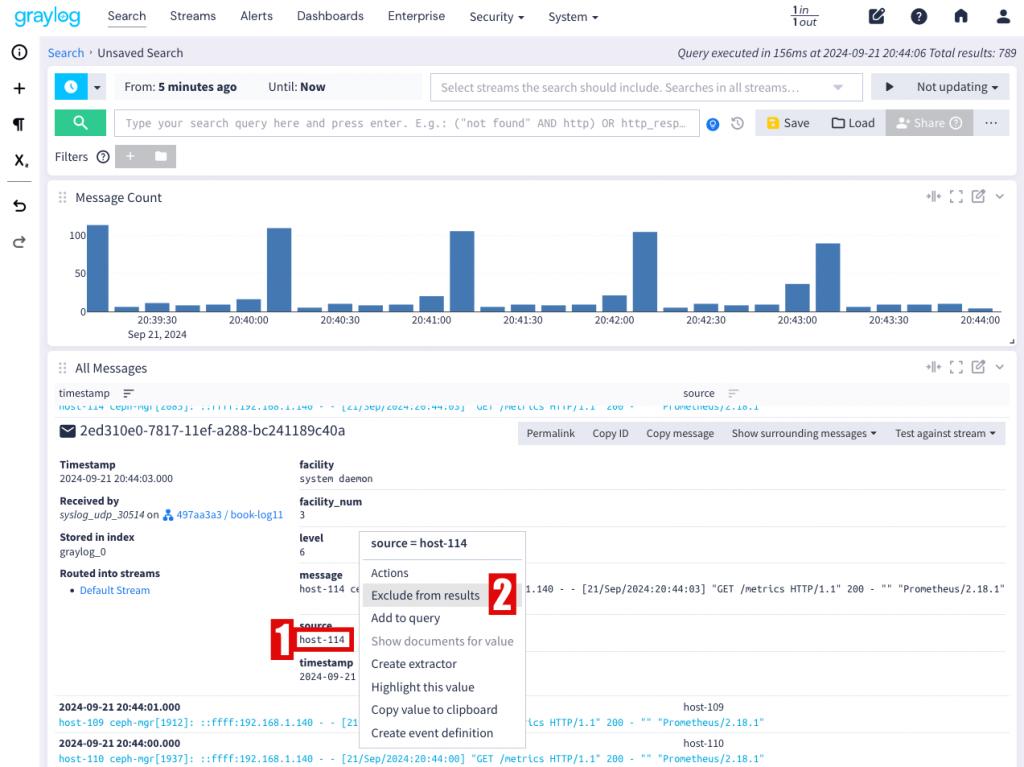This screenshot has height=767, width=1024.
Task: Expand Message Count widget to fullscreen
Action: click(x=956, y=197)
